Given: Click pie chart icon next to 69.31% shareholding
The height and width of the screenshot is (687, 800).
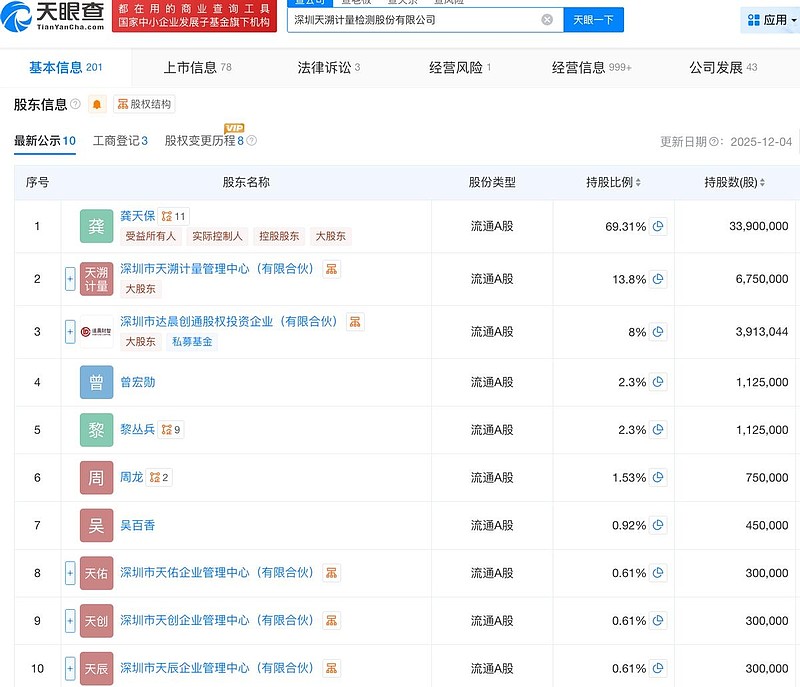Looking at the screenshot, I should pyautogui.click(x=657, y=226).
